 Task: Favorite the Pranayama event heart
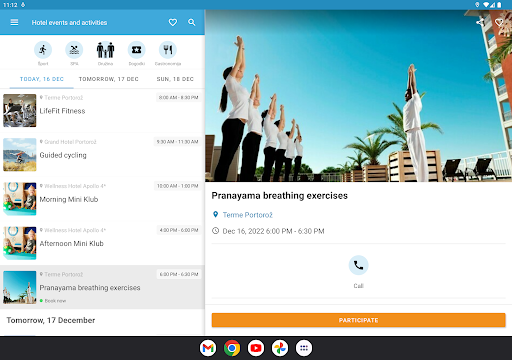coord(499,22)
